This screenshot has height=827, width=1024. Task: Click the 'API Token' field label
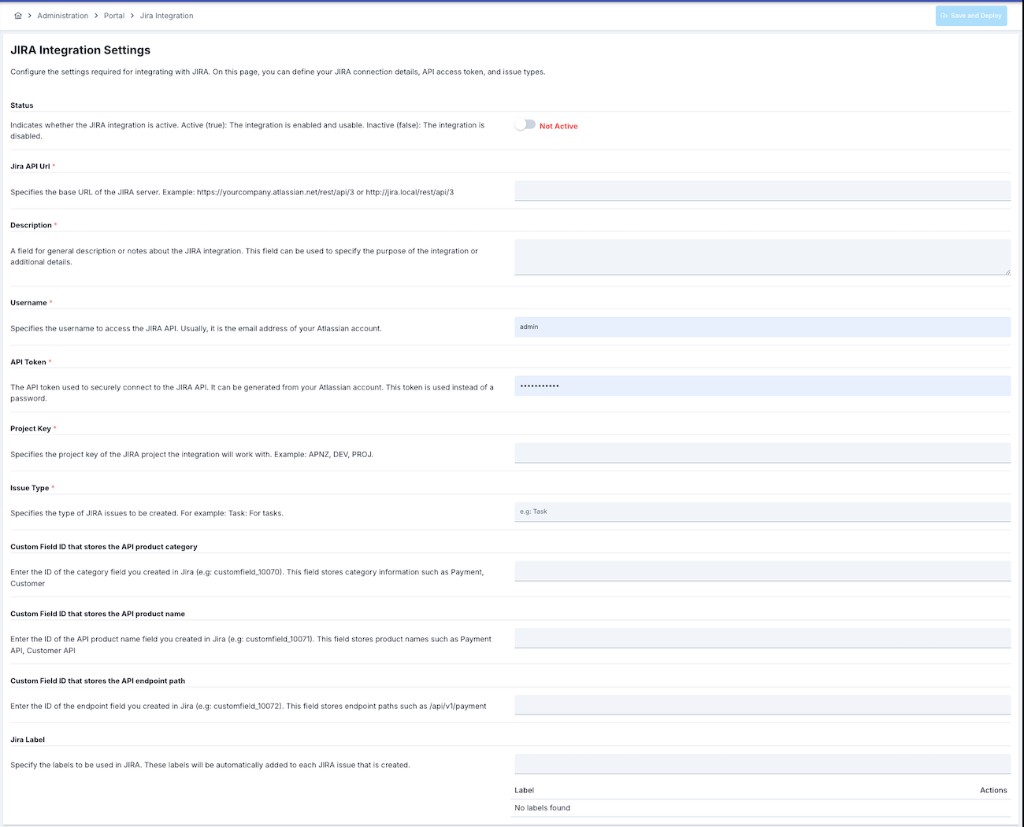point(28,362)
